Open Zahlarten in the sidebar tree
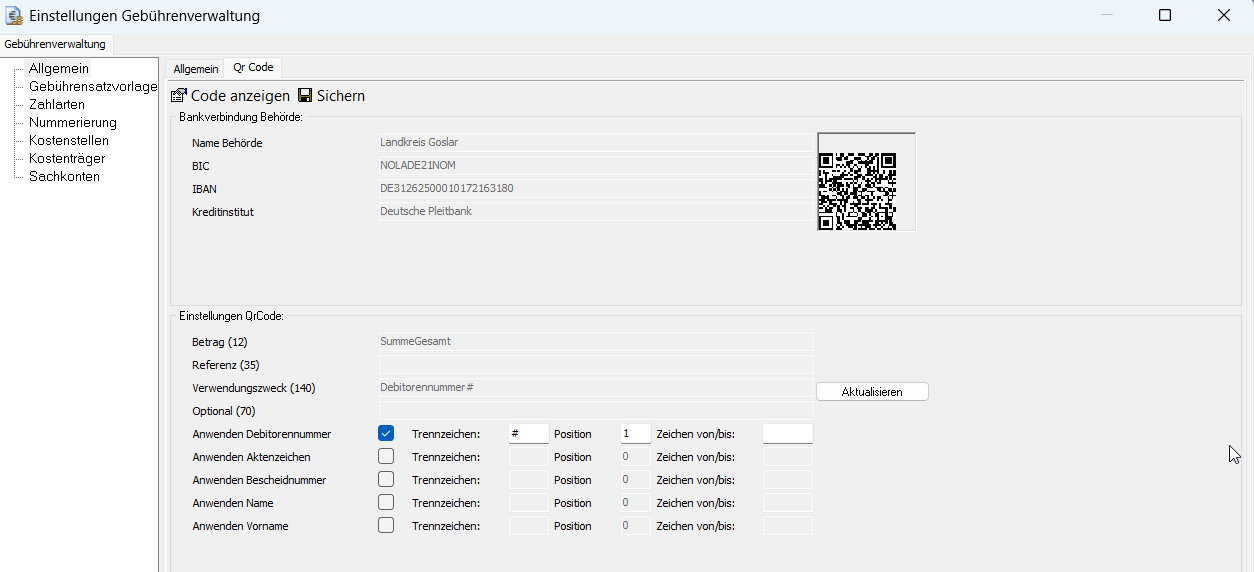This screenshot has height=572, width=1254. (x=57, y=105)
